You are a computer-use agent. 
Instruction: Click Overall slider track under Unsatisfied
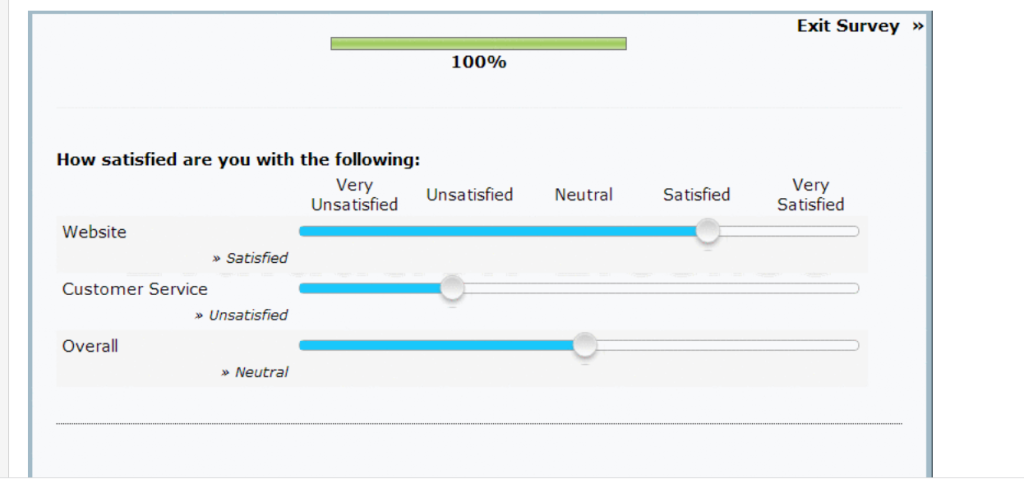pyautogui.click(x=470, y=345)
